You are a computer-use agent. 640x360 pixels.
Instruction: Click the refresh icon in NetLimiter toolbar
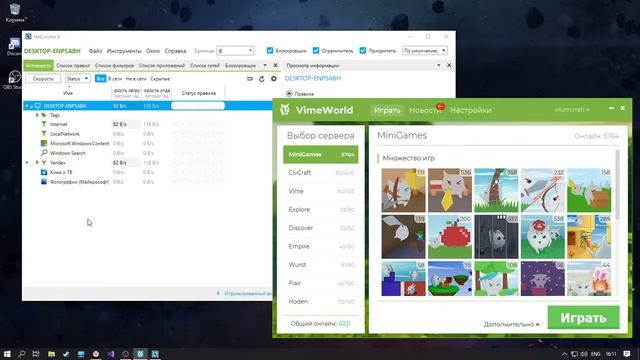coord(262,79)
